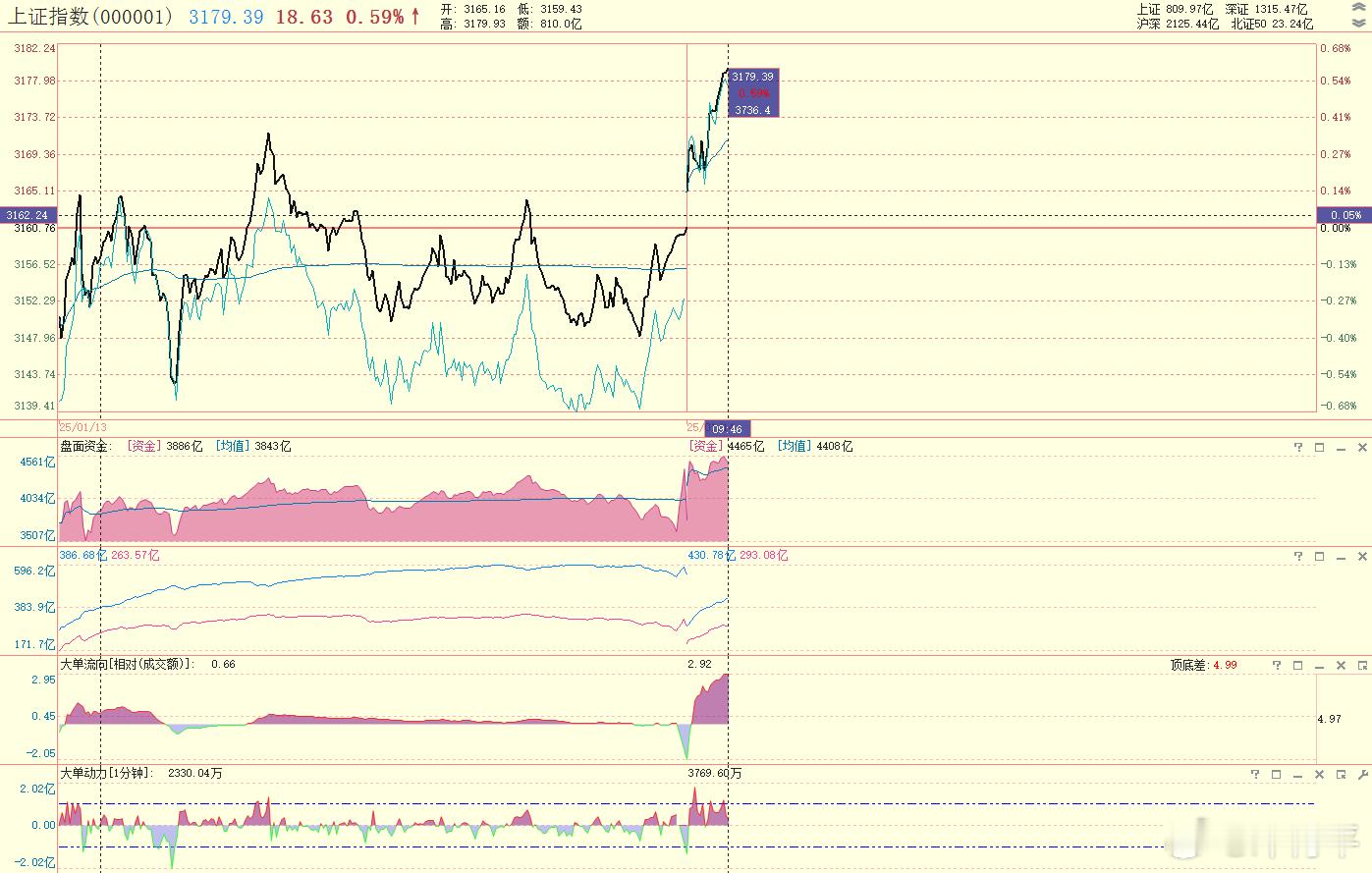The width and height of the screenshot is (1372, 873).
Task: Click the opening price 开: 3165.16
Action: pyautogui.click(x=472, y=9)
